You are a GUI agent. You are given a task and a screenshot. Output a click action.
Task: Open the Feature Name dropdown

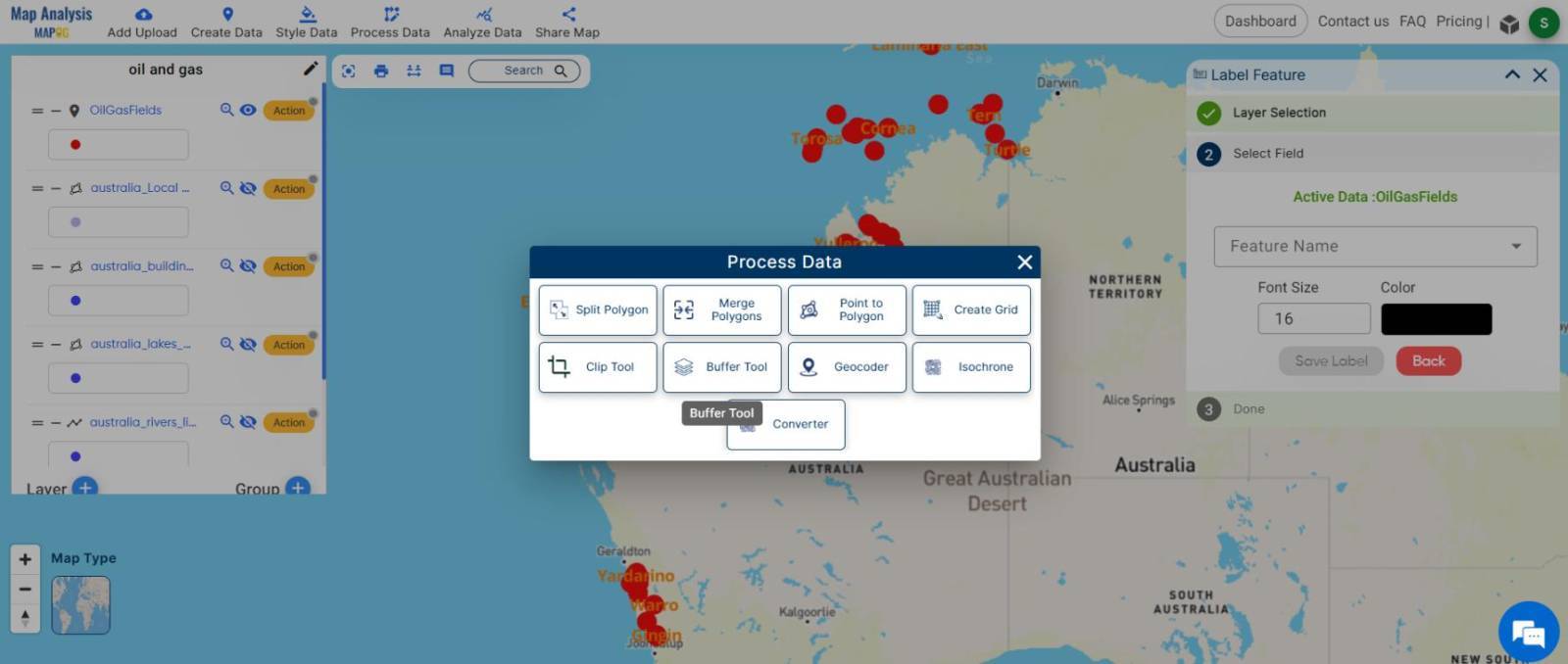(x=1375, y=247)
